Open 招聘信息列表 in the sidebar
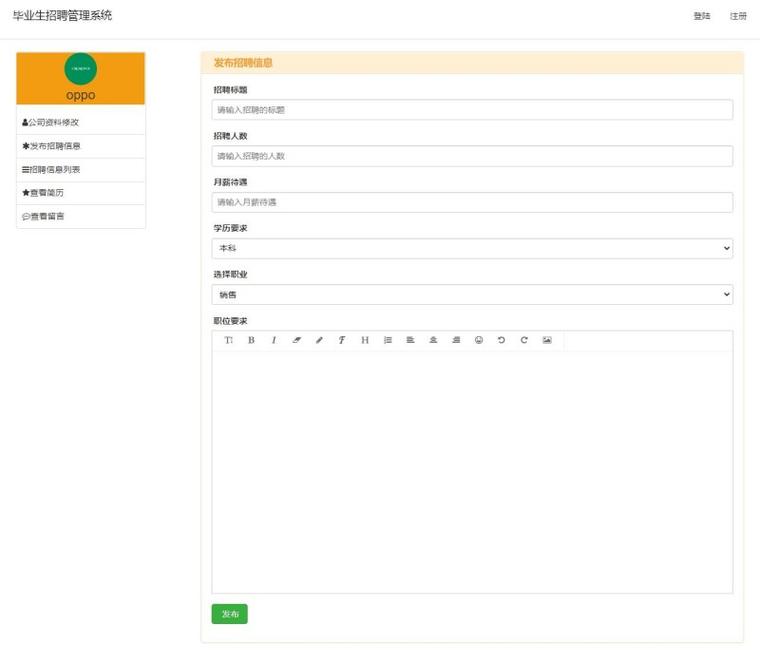Viewport: 760px width, 663px height. coord(81,170)
